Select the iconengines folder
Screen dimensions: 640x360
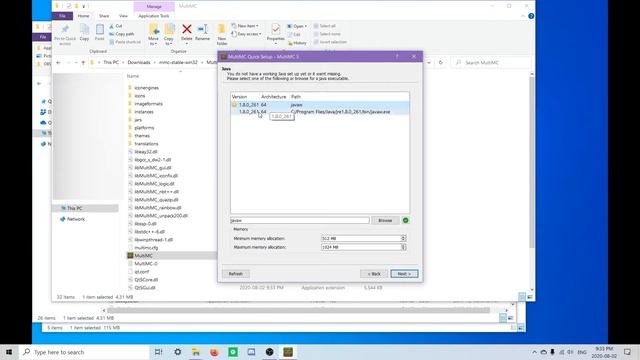click(146, 88)
